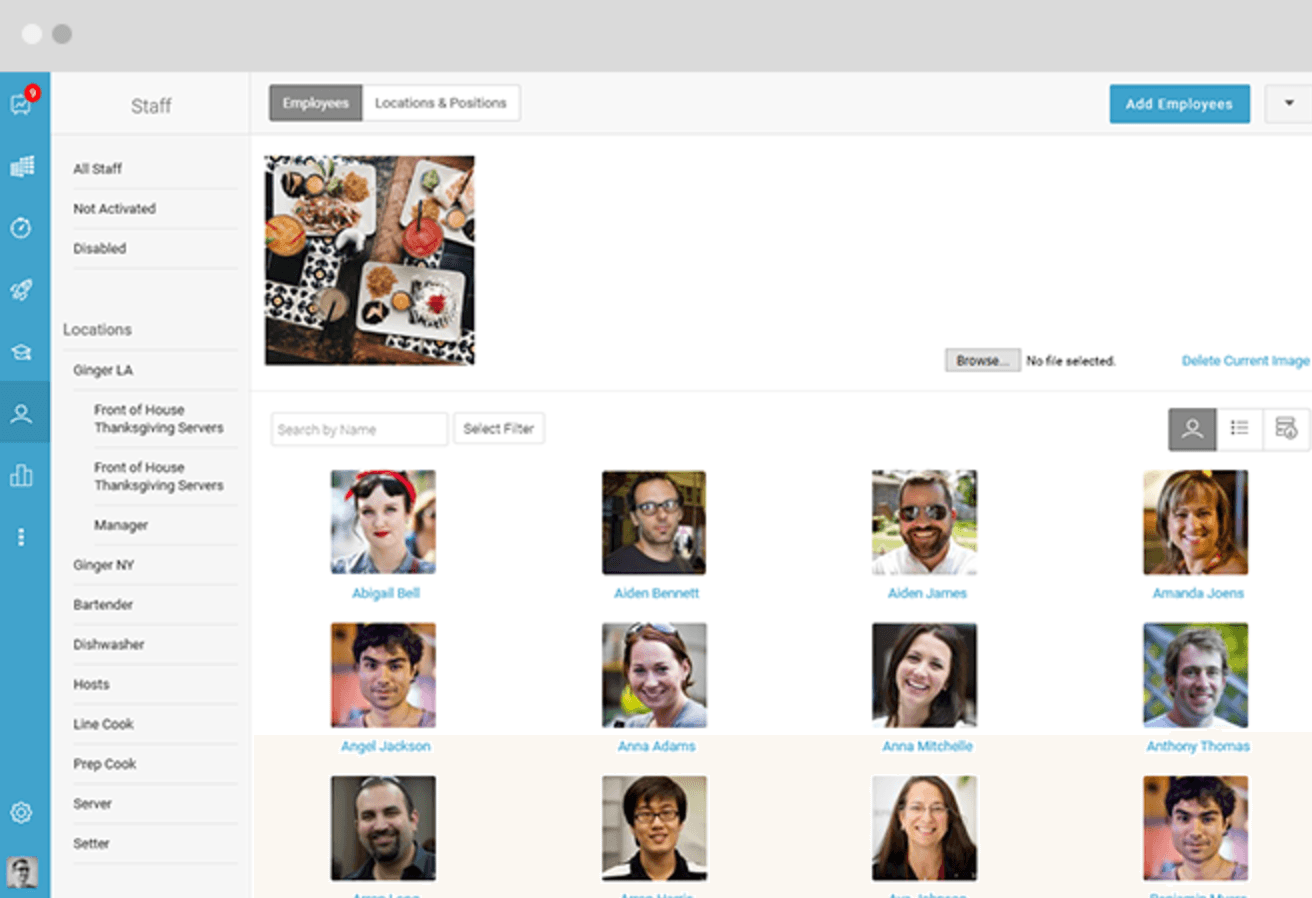Open the bar chart reports icon

point(22,475)
